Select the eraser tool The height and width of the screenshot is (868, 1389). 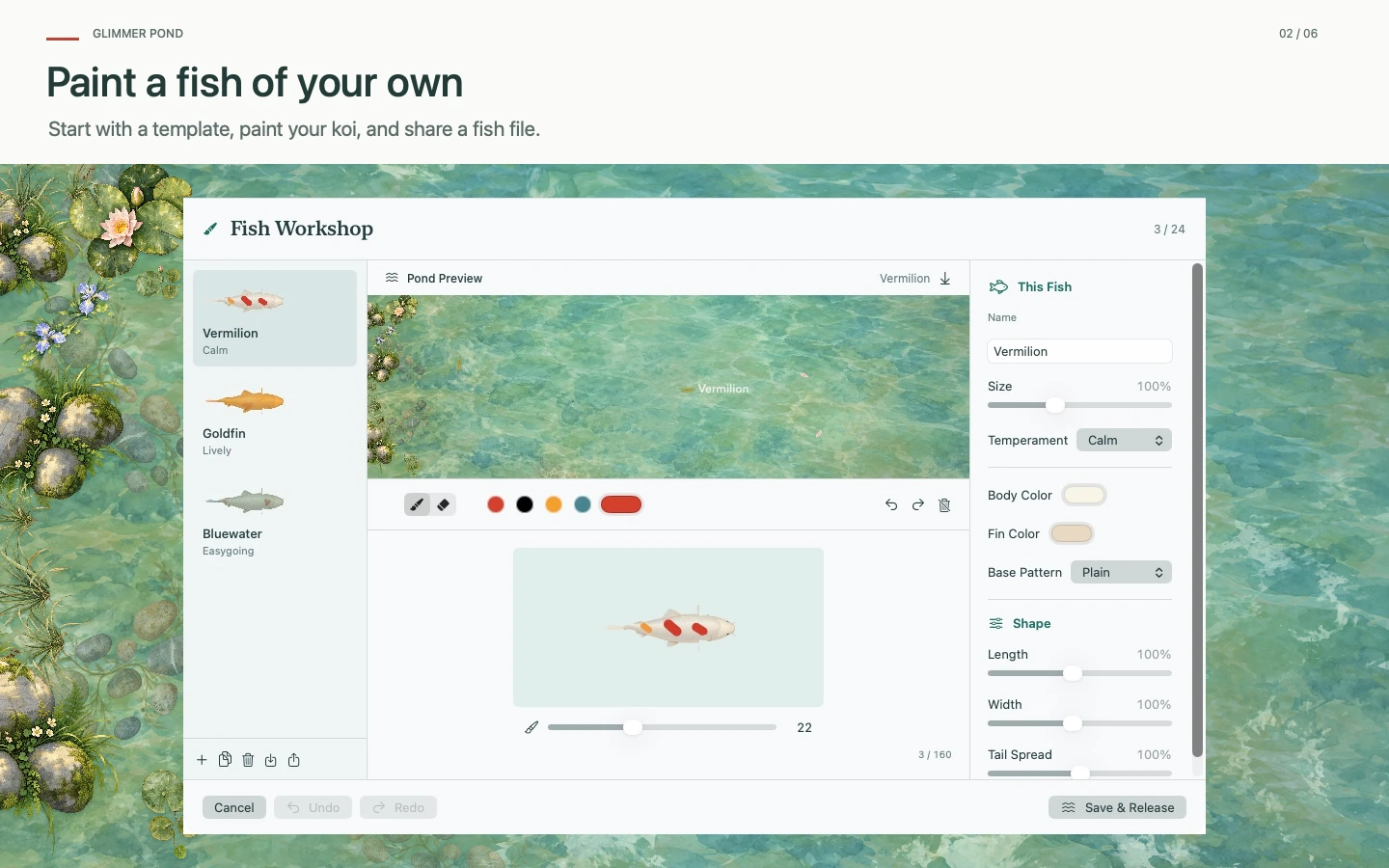pos(444,504)
